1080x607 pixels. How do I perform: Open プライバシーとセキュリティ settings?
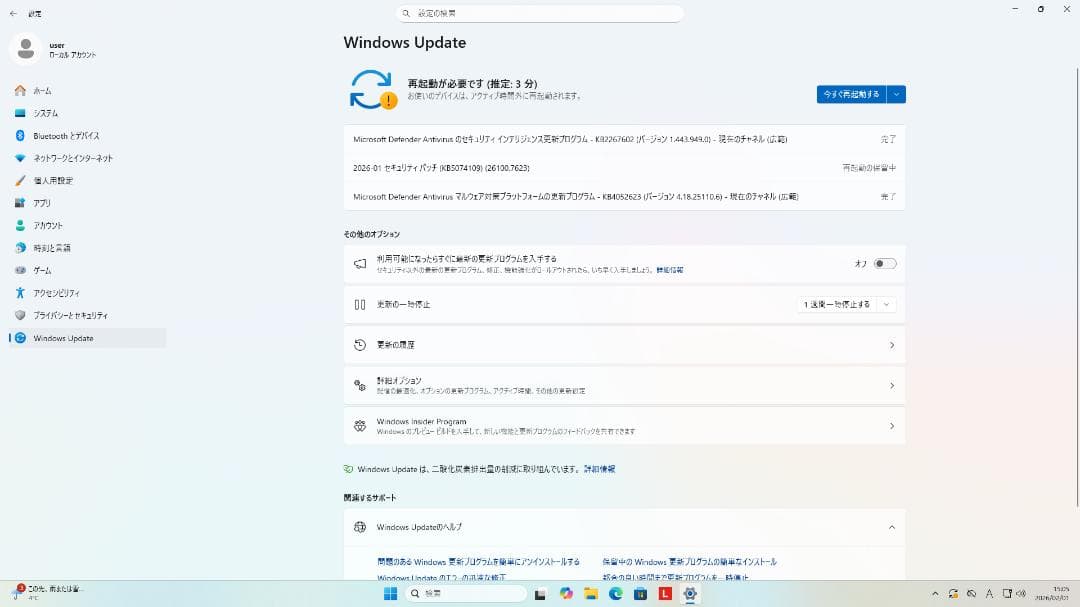(x=73, y=315)
